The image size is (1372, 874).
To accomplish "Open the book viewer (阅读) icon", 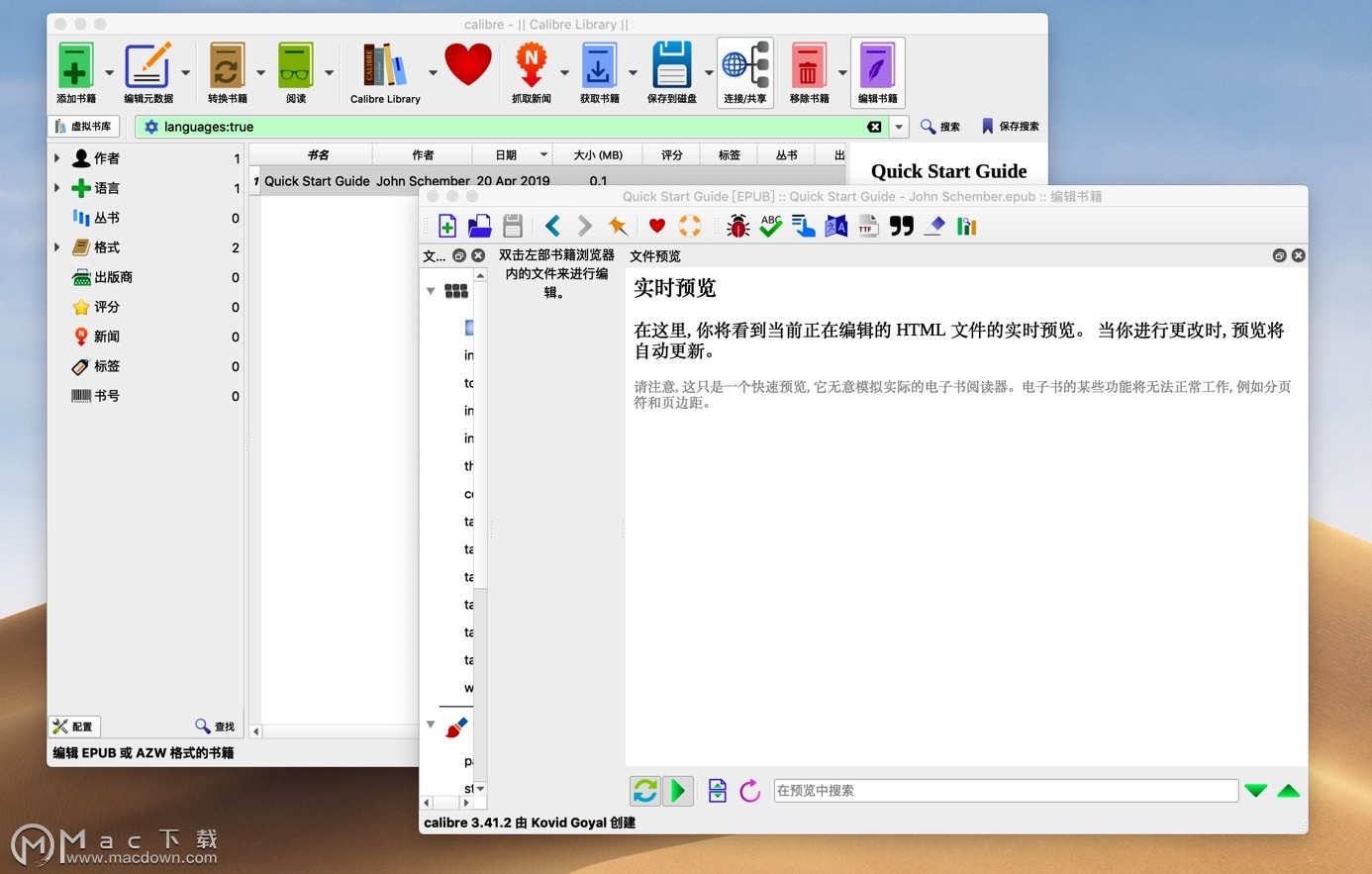I will click(295, 66).
